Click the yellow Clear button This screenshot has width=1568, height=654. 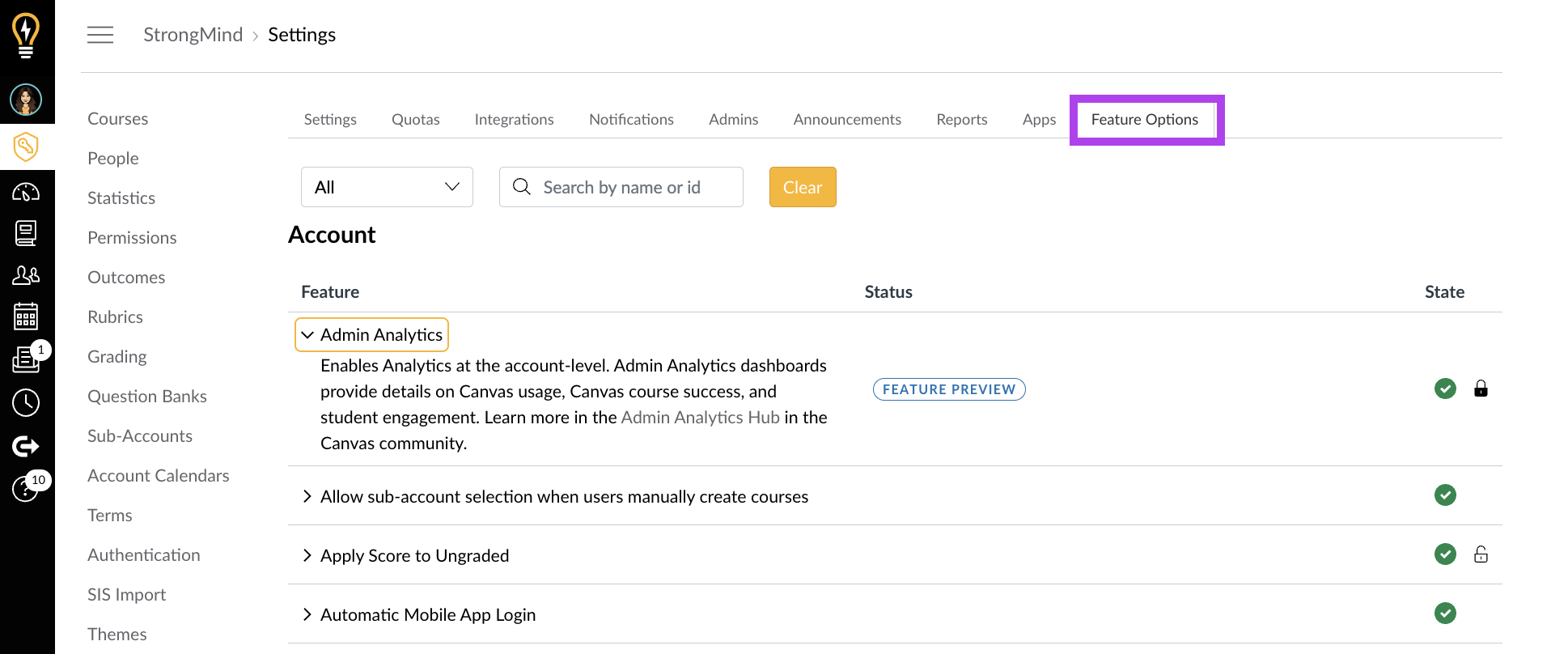click(x=803, y=187)
